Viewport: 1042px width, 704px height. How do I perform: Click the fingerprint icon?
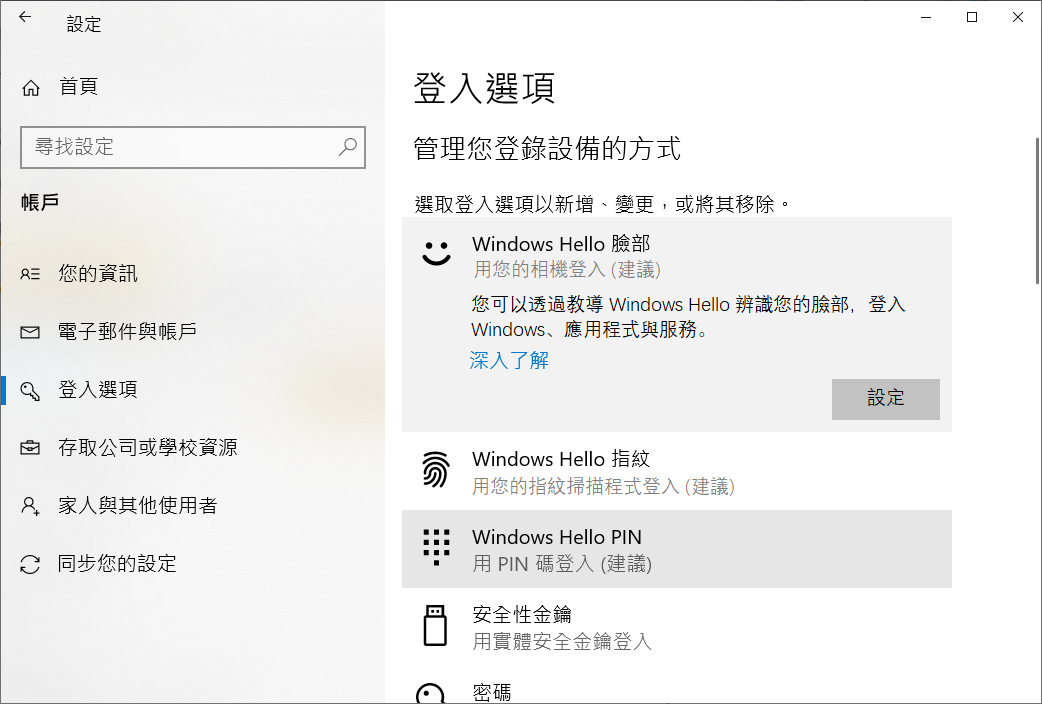pyautogui.click(x=436, y=469)
